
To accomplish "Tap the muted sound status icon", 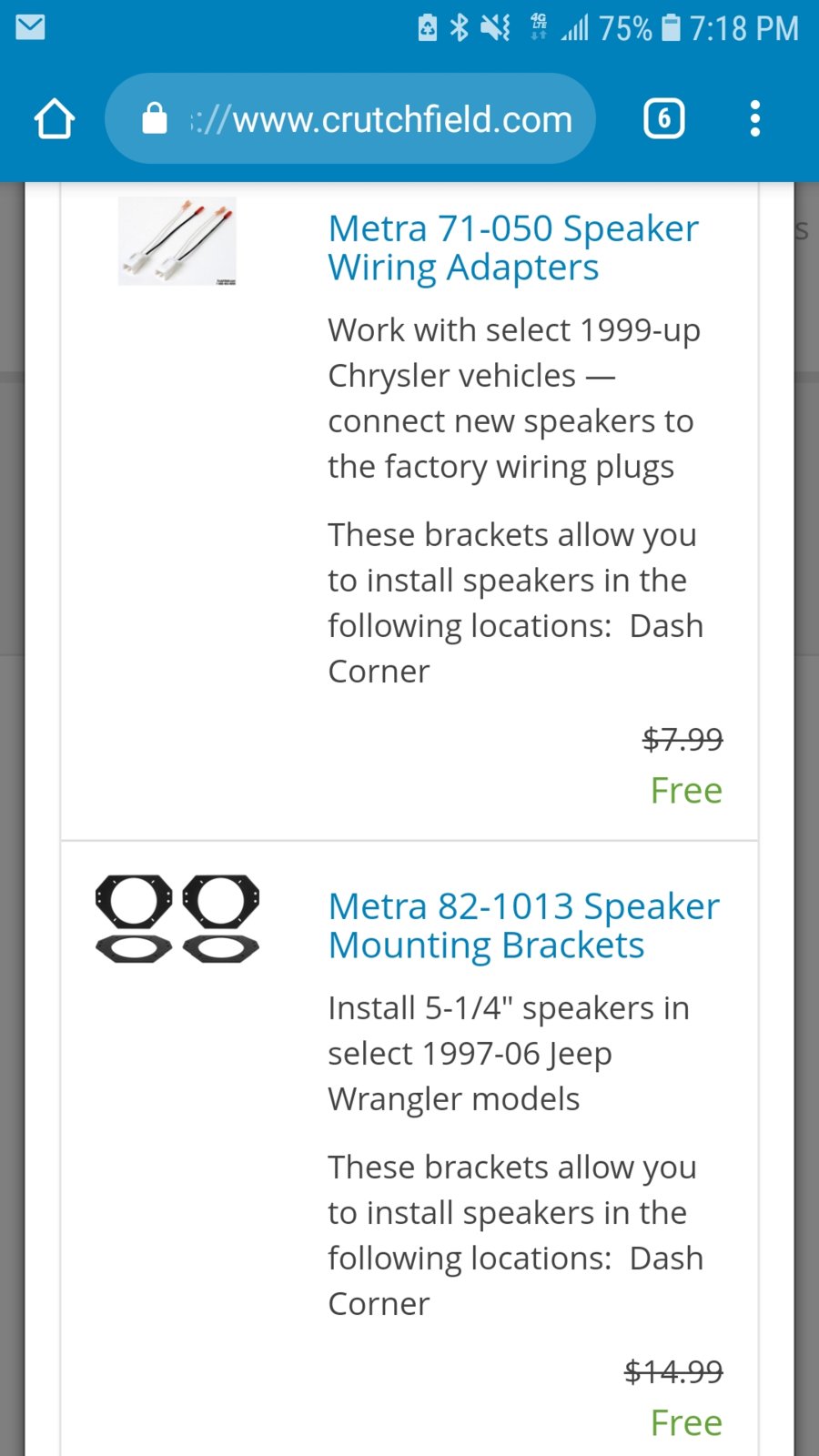I will point(496,28).
